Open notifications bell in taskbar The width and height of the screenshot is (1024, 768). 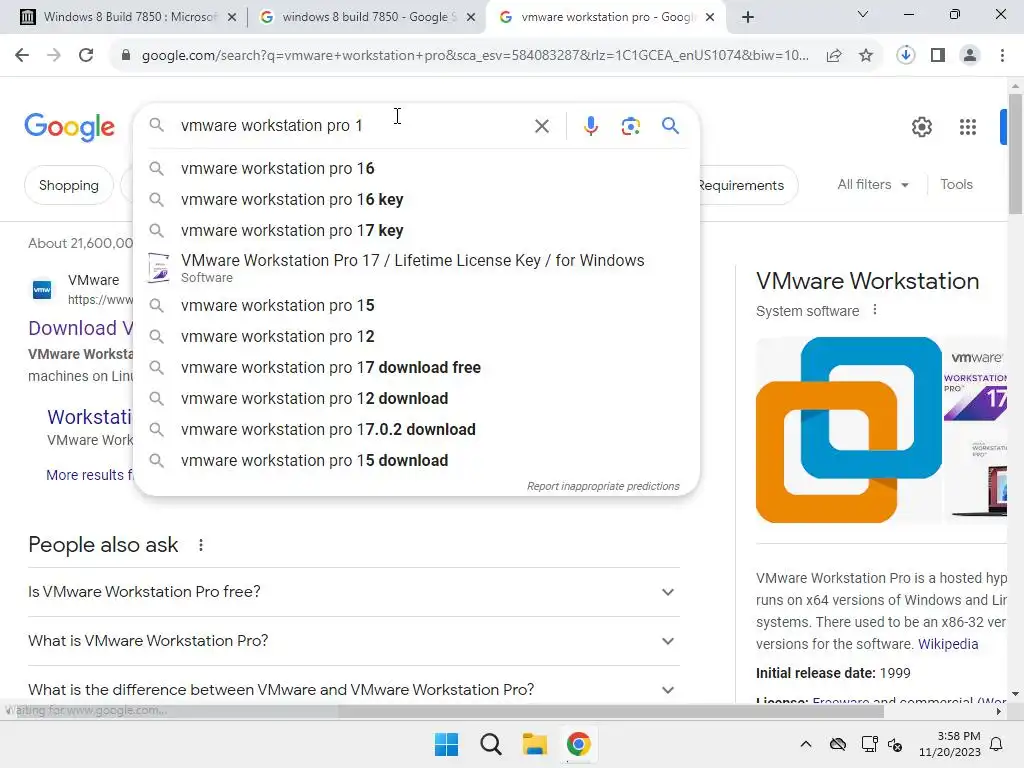[997, 744]
